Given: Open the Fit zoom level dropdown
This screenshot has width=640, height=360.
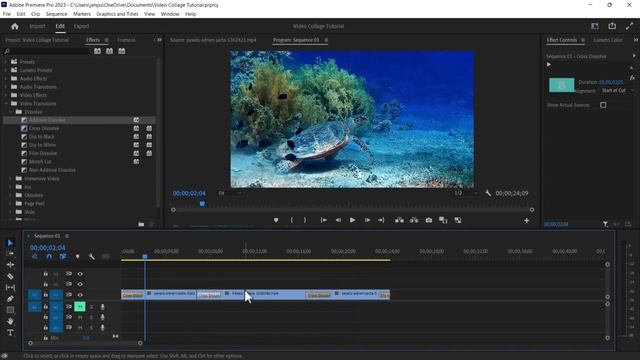Looking at the screenshot, I should coord(231,193).
